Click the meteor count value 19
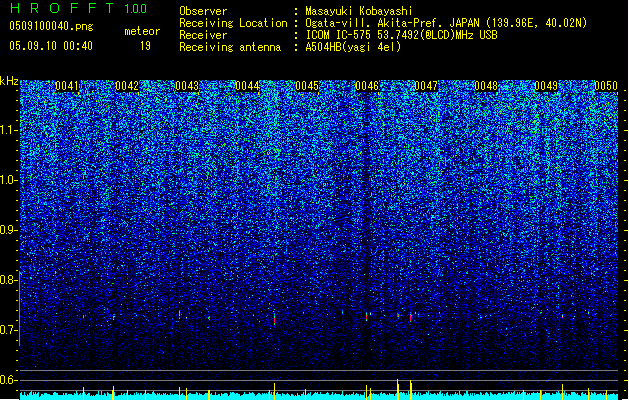Screen dimensions: 629x400 [x=145, y=46]
